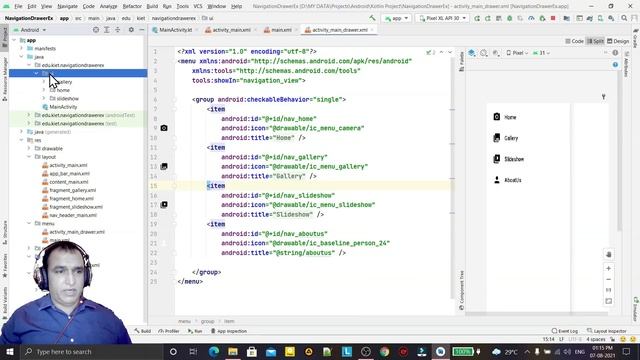Hide the project panel with minus icon
This screenshot has height=360, width=640.
(142, 30)
